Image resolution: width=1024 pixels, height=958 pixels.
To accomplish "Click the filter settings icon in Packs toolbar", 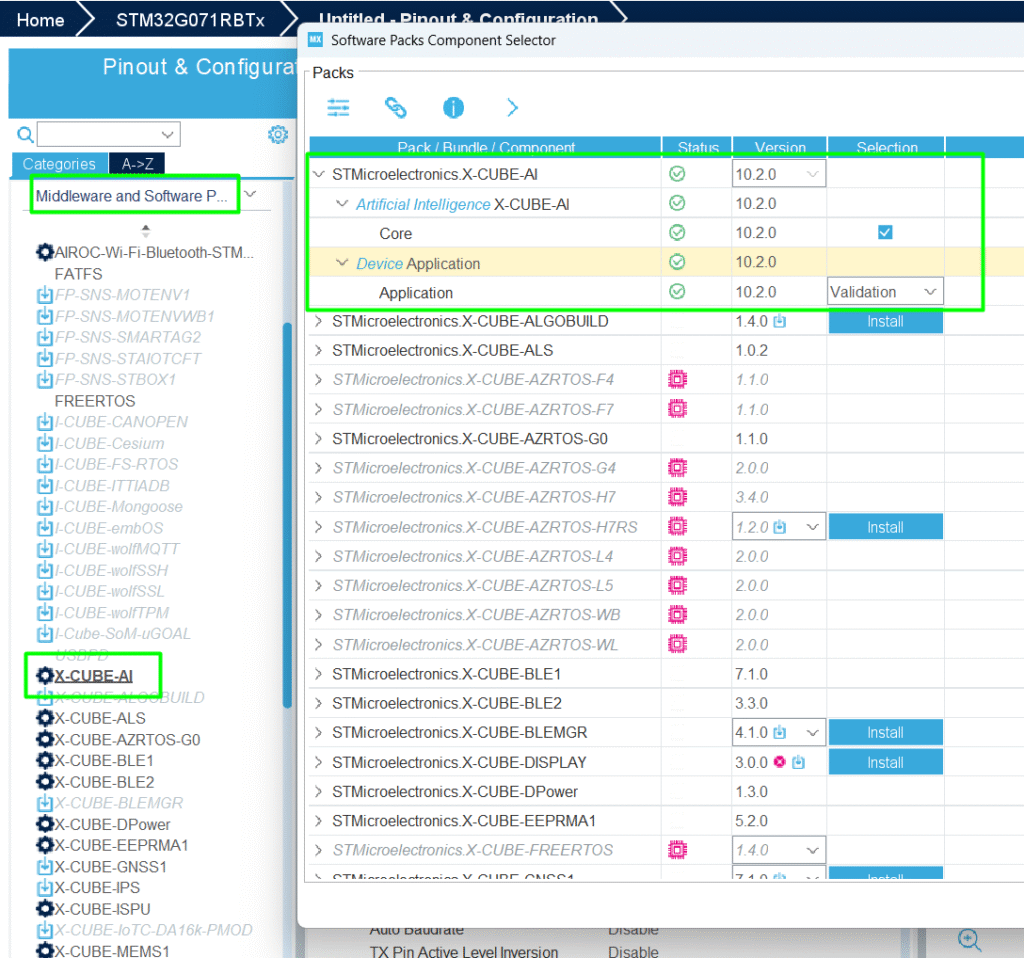I will (339, 108).
